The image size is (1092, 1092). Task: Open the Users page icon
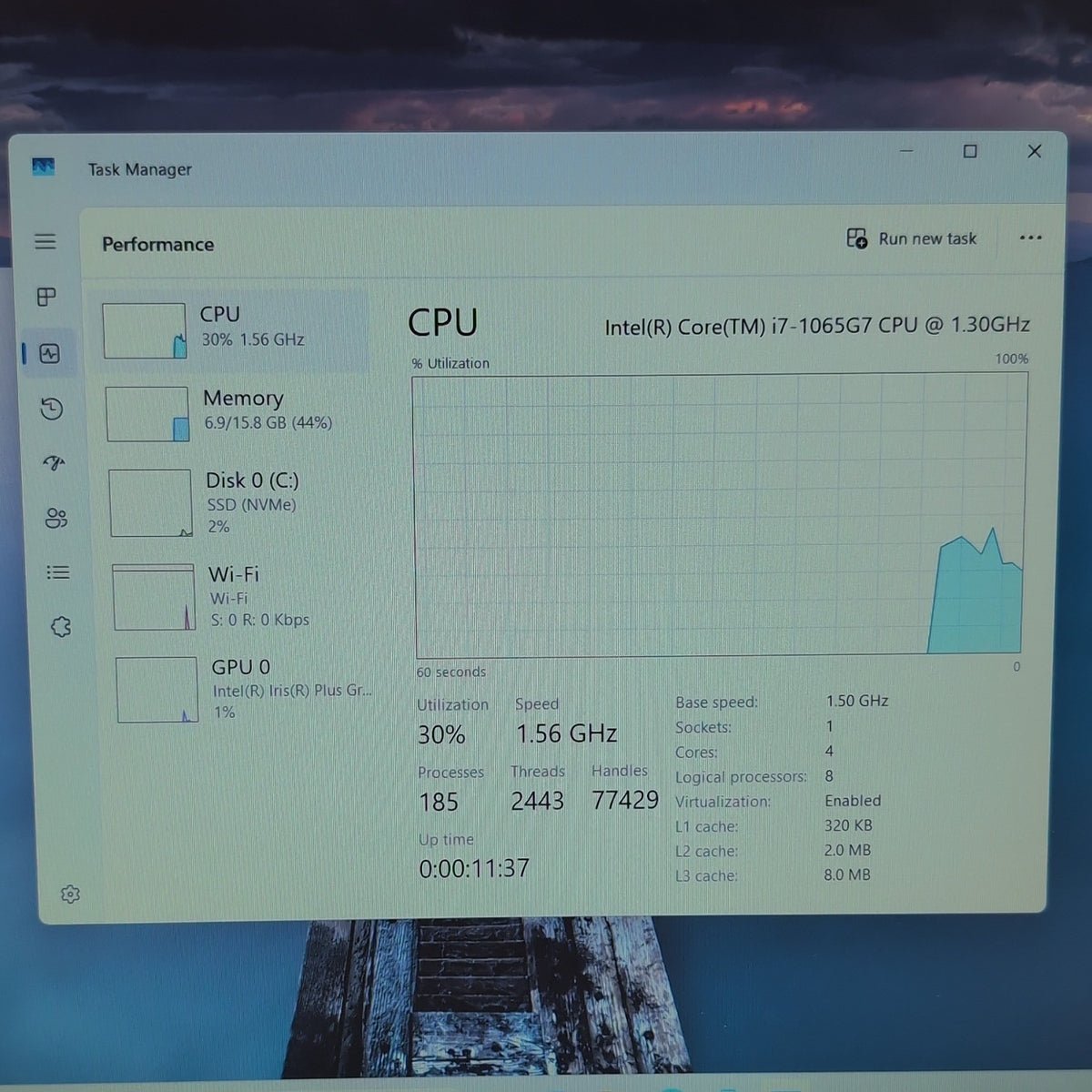tap(56, 518)
